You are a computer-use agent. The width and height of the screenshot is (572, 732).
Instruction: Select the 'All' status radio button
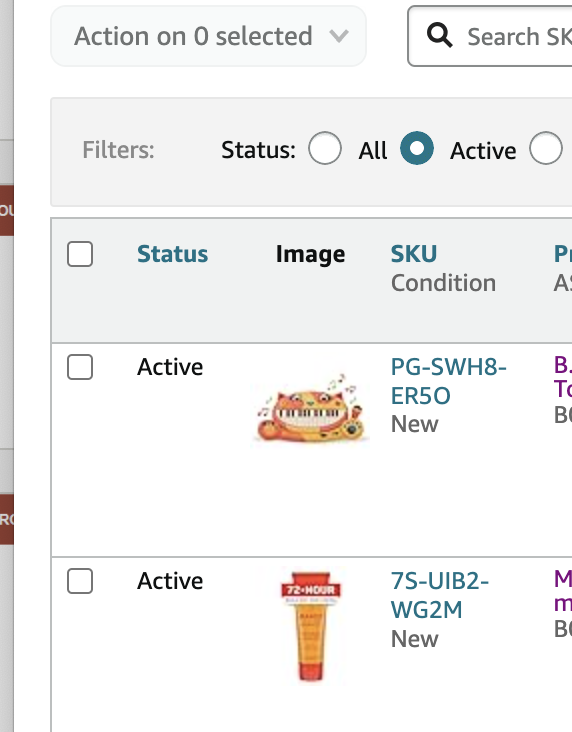(325, 148)
